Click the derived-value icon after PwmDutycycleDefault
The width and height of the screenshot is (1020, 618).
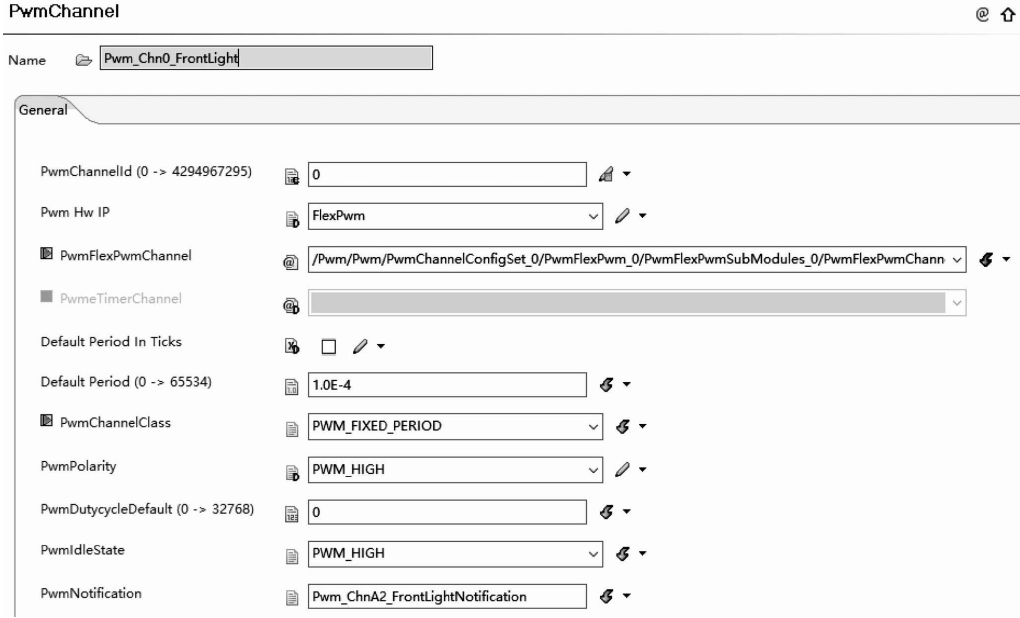click(x=606, y=511)
